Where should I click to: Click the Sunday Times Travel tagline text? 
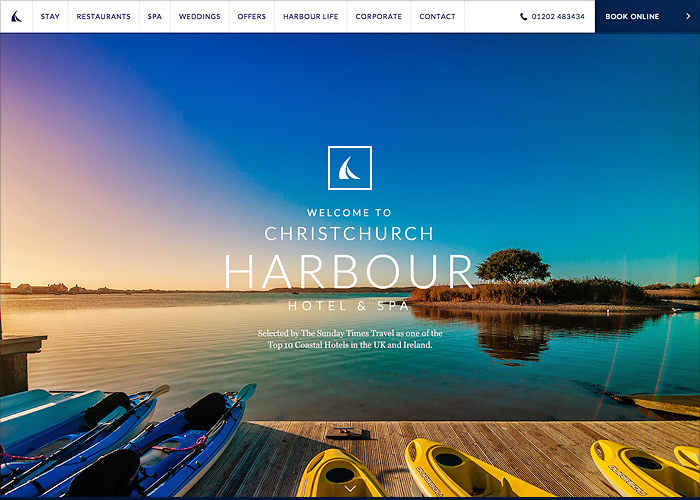click(x=350, y=339)
